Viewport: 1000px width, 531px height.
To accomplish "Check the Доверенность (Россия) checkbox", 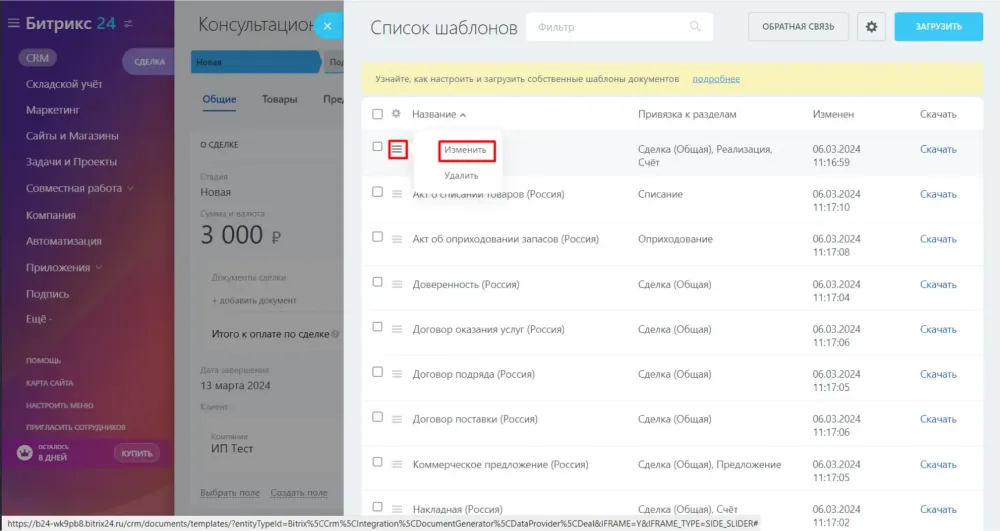I will click(378, 282).
